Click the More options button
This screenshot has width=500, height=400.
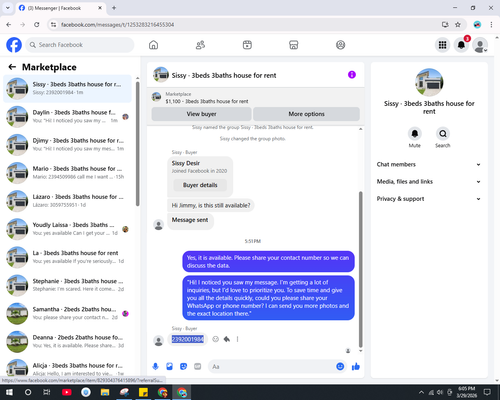coord(306,114)
